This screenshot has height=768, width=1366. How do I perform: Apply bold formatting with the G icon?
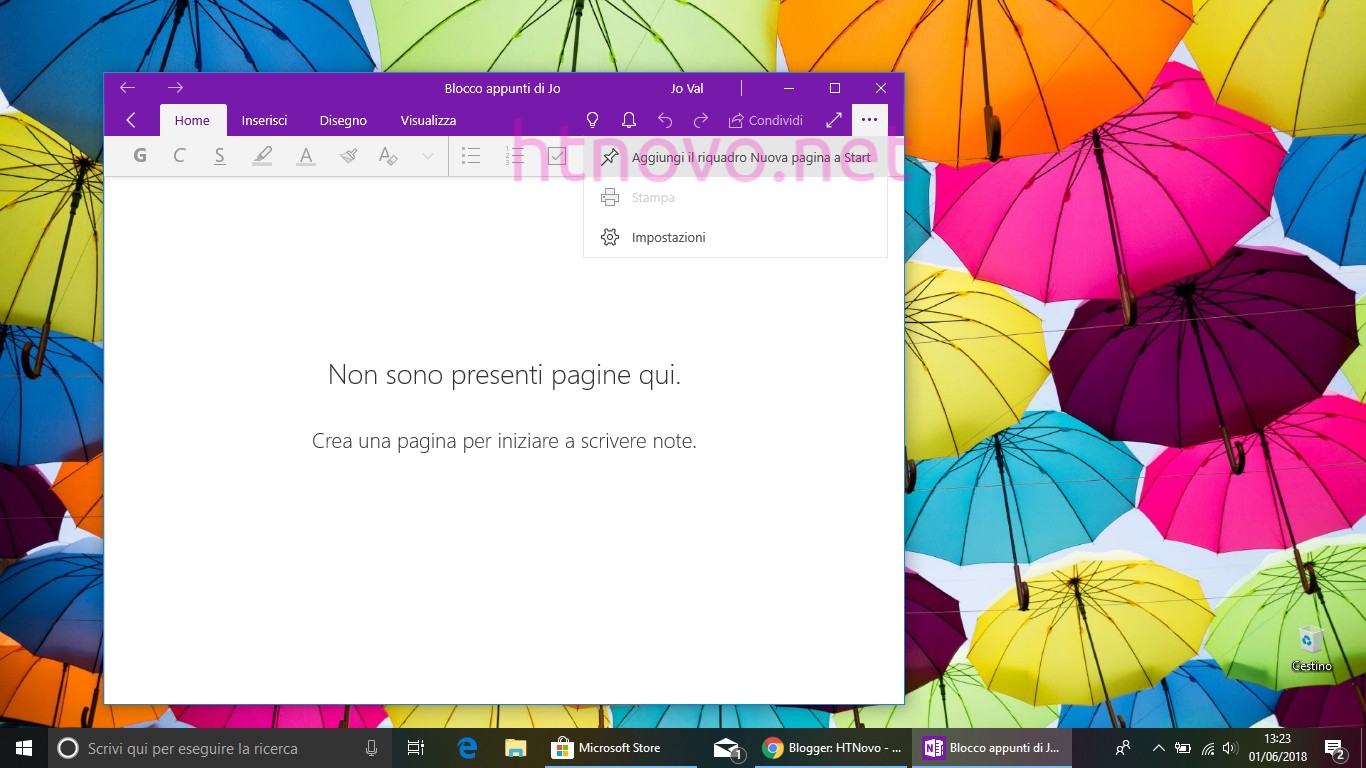pos(140,156)
